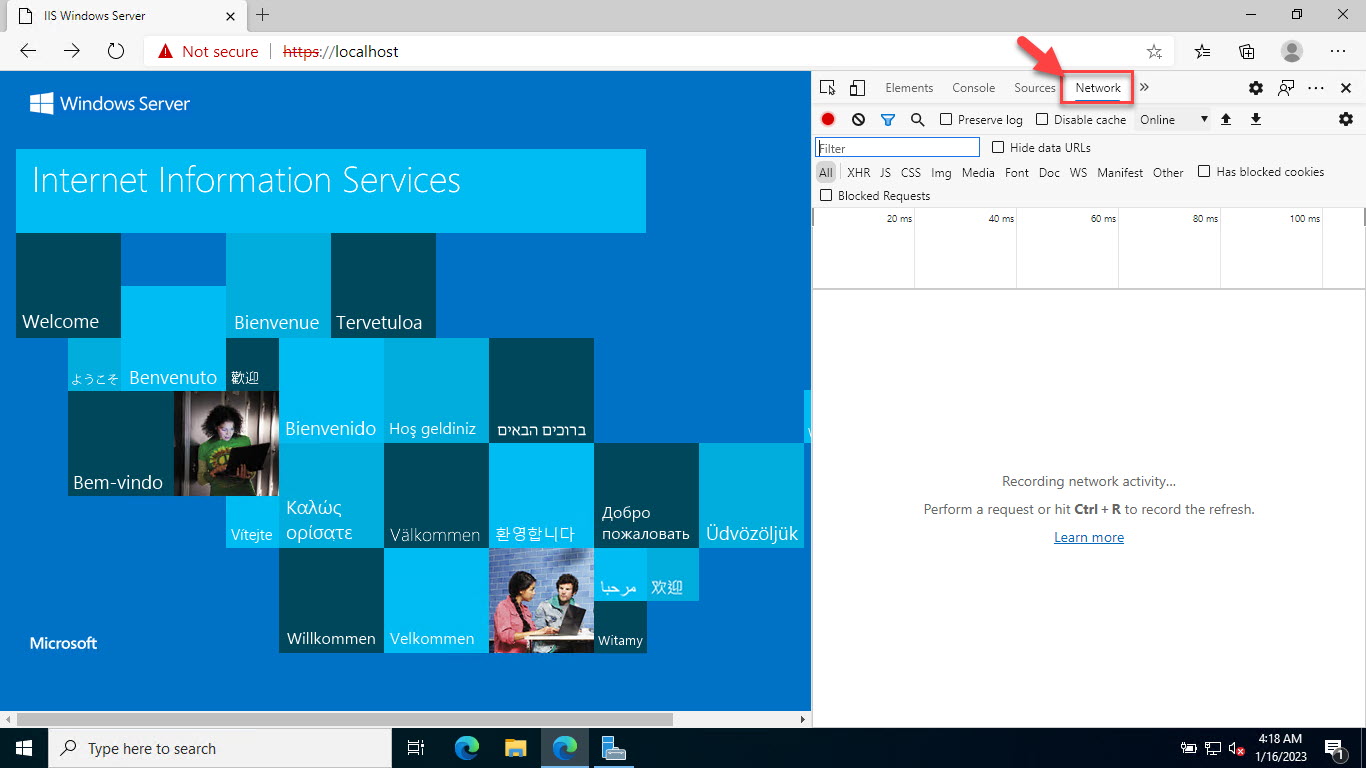Screen dimensions: 1366x768
Task: Go forward in browser
Action: tap(72, 51)
